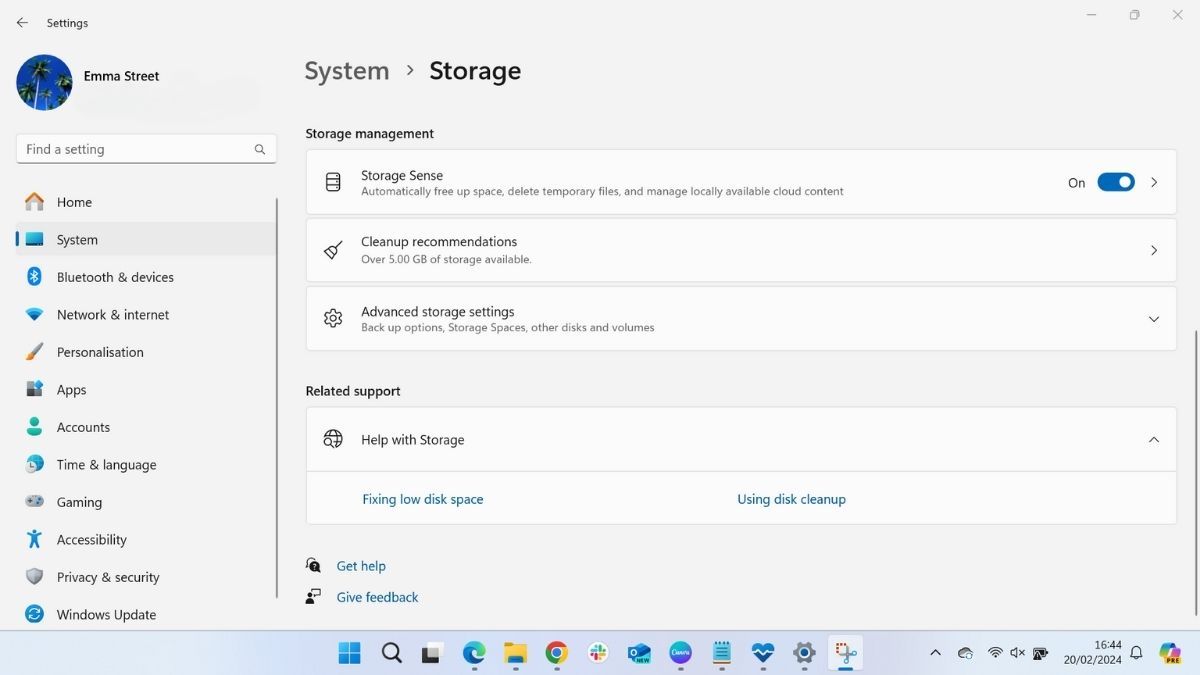1200x675 pixels.
Task: Click the Advanced storage settings gear icon
Action: pos(333,318)
